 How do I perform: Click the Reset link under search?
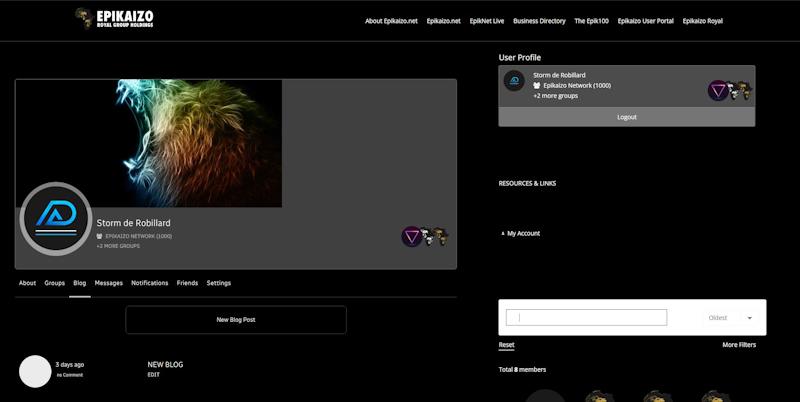(x=507, y=345)
